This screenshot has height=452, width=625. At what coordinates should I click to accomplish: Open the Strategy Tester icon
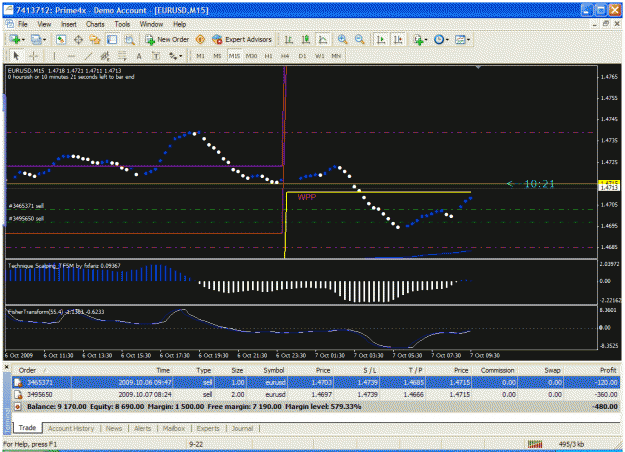point(129,39)
